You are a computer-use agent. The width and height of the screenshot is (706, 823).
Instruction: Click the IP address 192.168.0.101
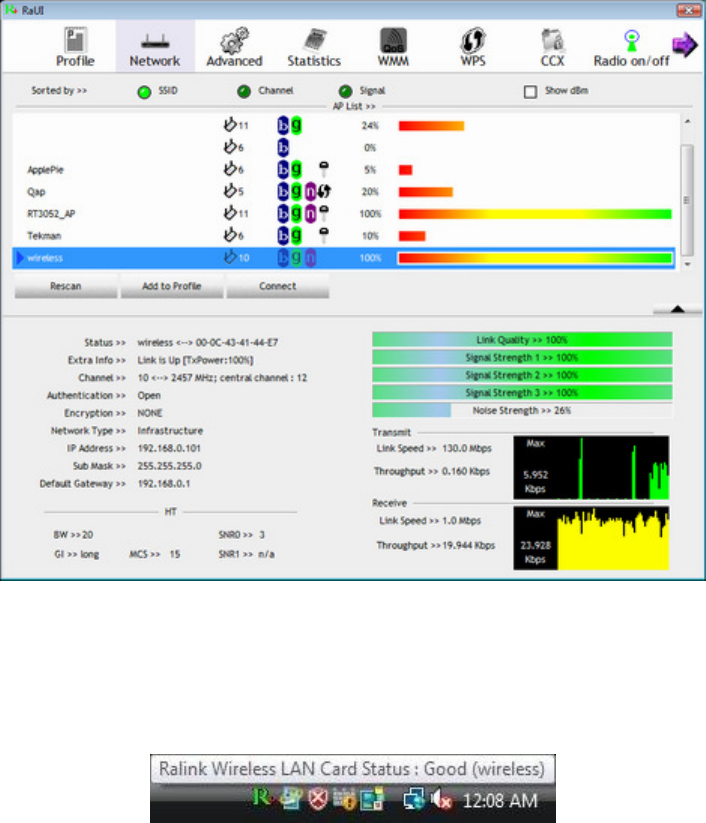click(x=169, y=448)
